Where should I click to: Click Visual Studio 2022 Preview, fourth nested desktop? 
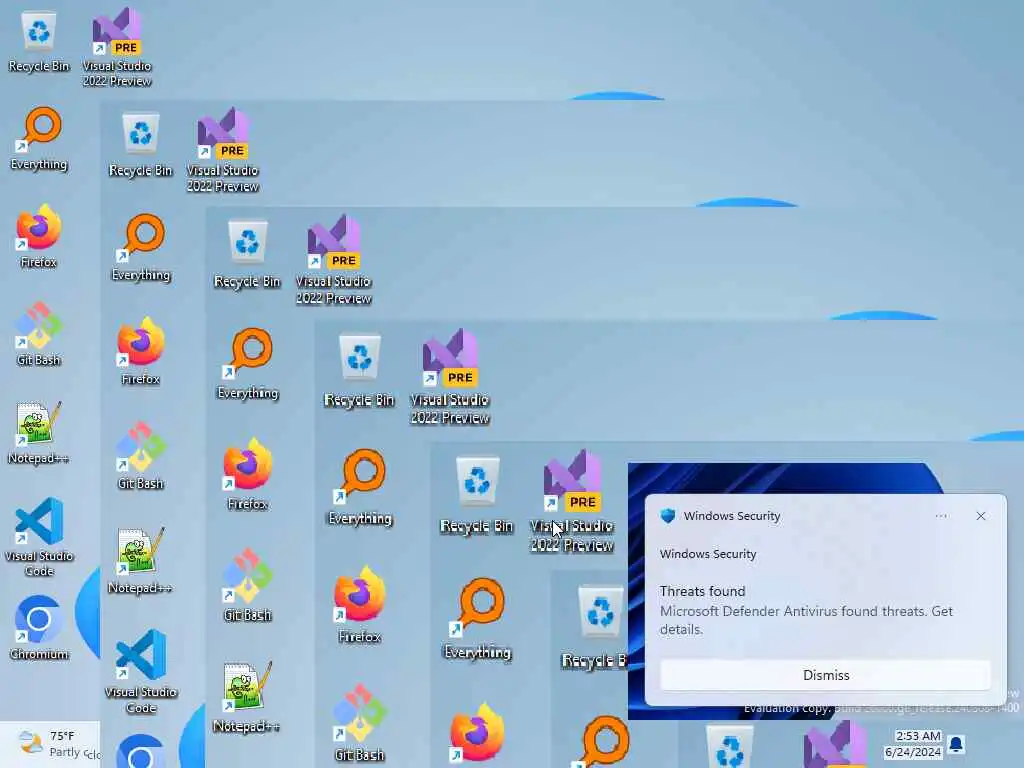tap(450, 377)
